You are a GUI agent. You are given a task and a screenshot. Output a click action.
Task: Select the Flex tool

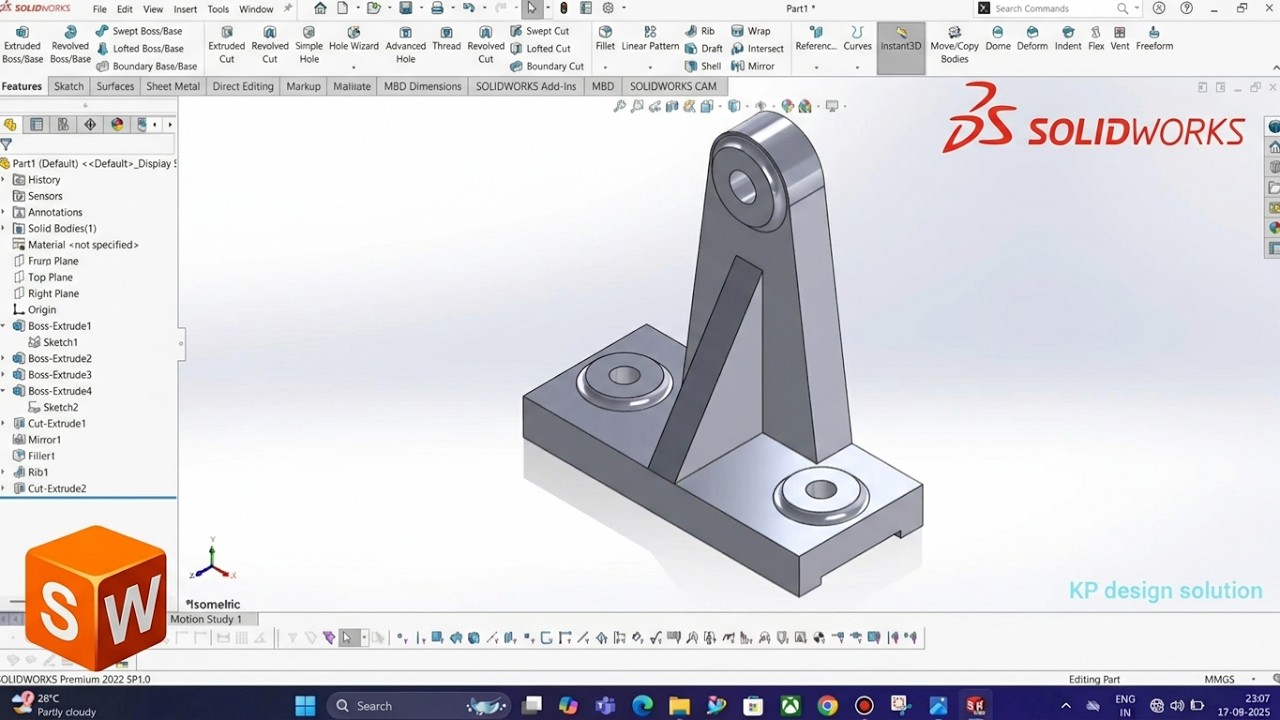tap(1096, 39)
